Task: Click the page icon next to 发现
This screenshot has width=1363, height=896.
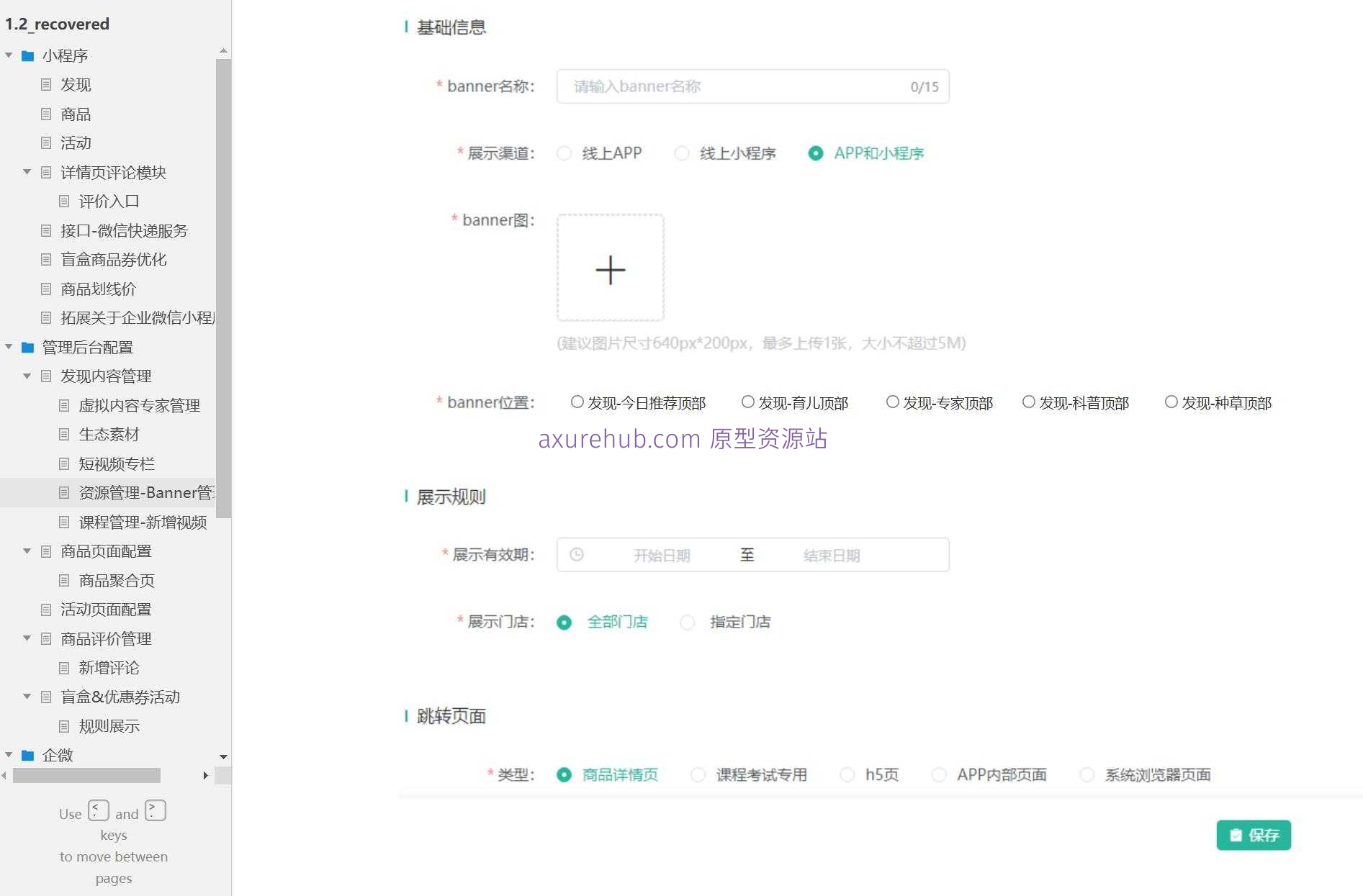Action: point(46,85)
